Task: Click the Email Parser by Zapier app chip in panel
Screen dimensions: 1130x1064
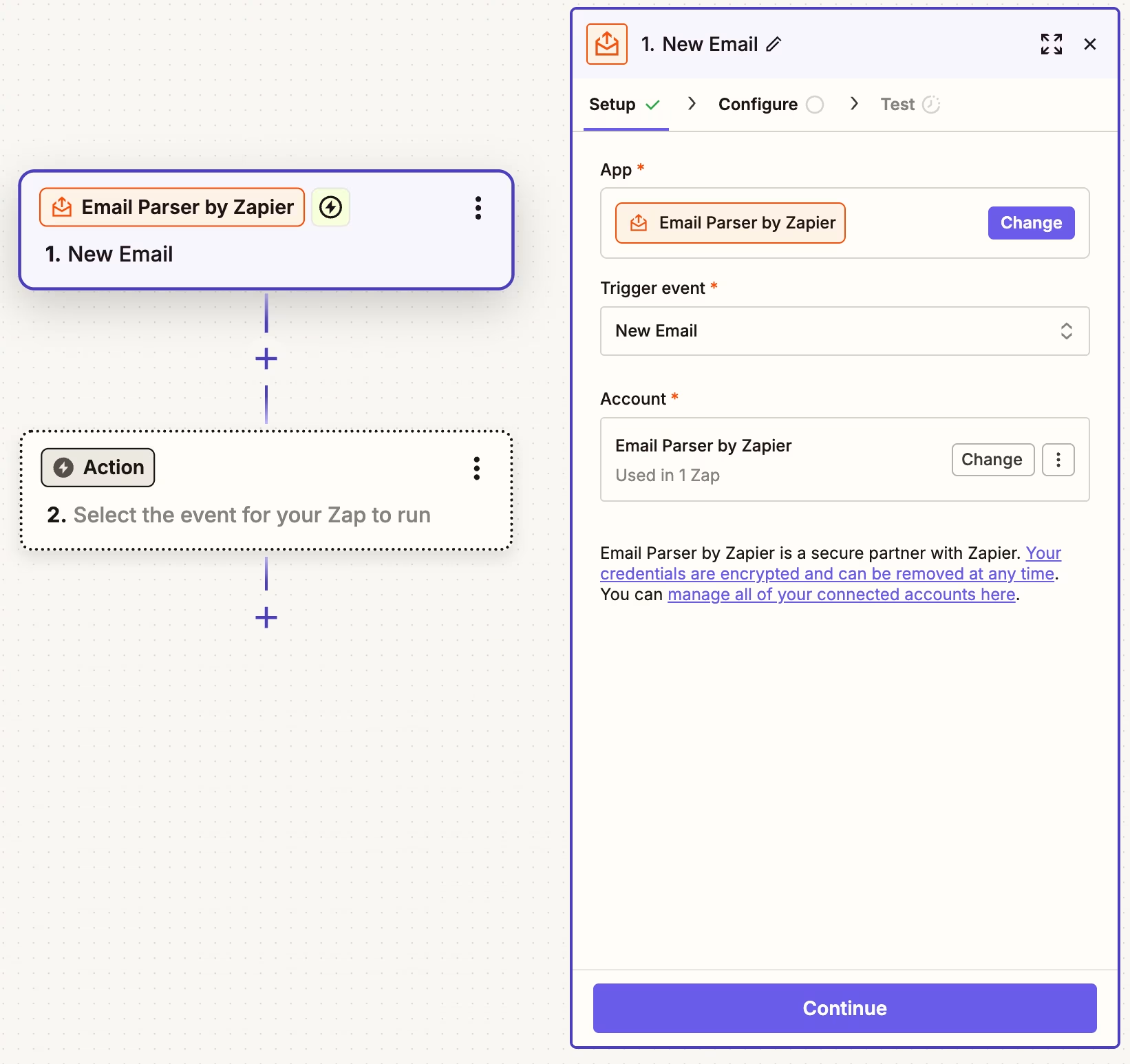Action: click(x=730, y=223)
